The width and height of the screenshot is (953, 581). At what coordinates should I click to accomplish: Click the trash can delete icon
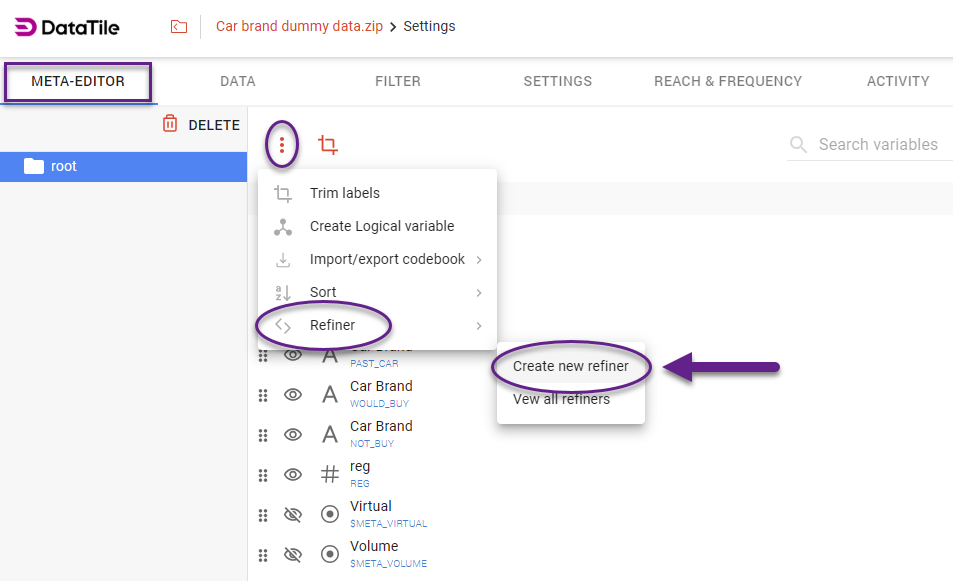tap(170, 125)
